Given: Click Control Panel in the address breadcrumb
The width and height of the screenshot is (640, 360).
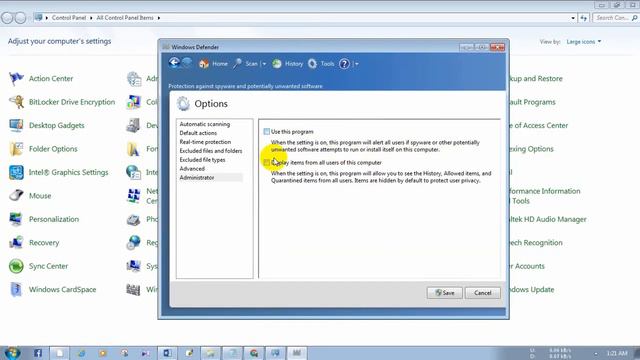Looking at the screenshot, I should click(69, 18).
